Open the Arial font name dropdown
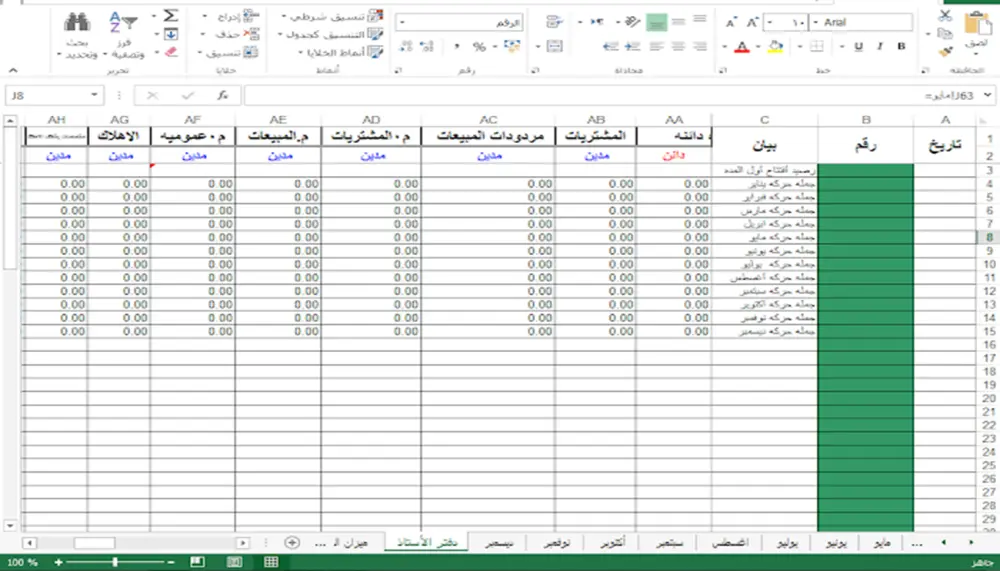 pyautogui.click(x=816, y=22)
